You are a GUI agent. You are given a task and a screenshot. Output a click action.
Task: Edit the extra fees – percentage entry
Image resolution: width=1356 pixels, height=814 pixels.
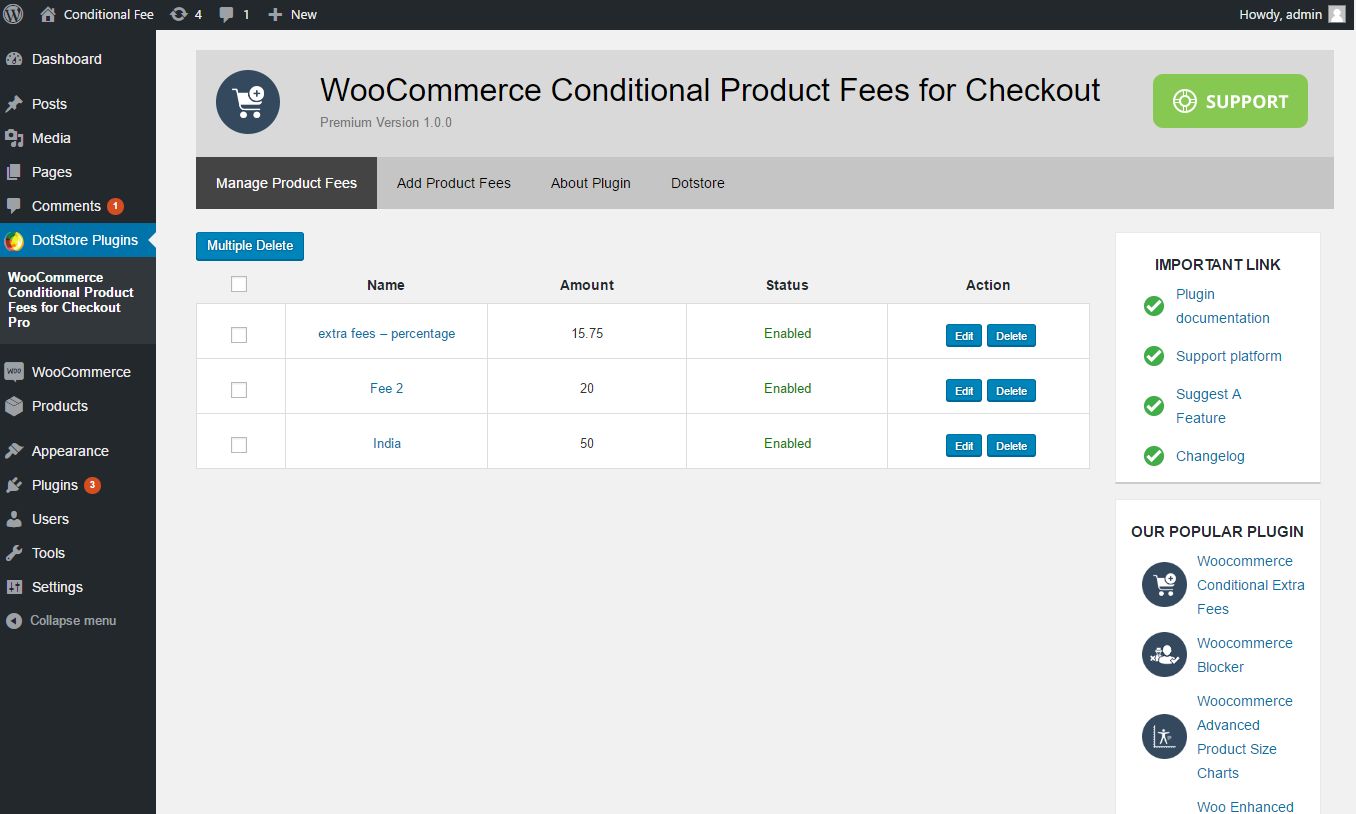click(964, 336)
